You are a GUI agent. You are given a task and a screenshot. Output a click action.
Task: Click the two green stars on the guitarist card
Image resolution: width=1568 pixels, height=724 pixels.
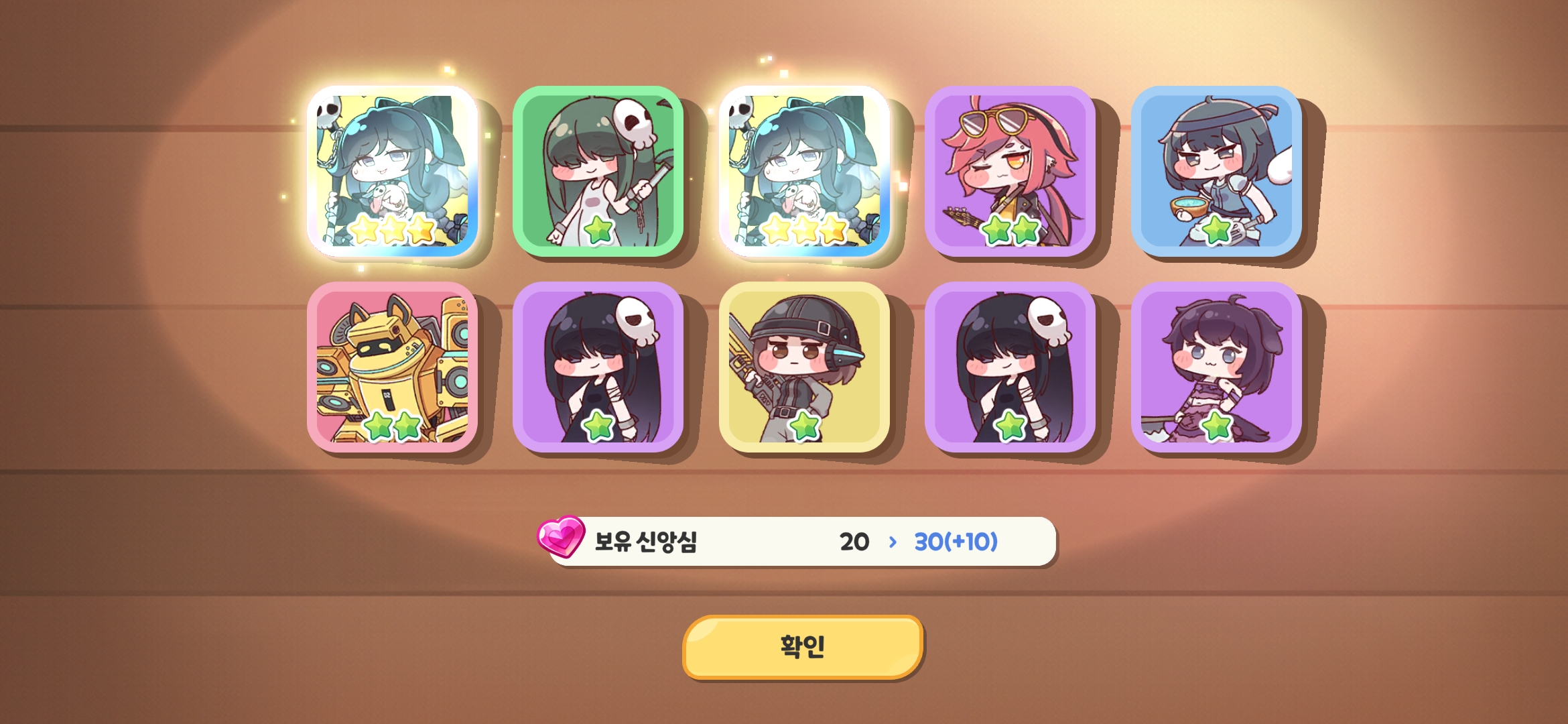pyautogui.click(x=1010, y=230)
